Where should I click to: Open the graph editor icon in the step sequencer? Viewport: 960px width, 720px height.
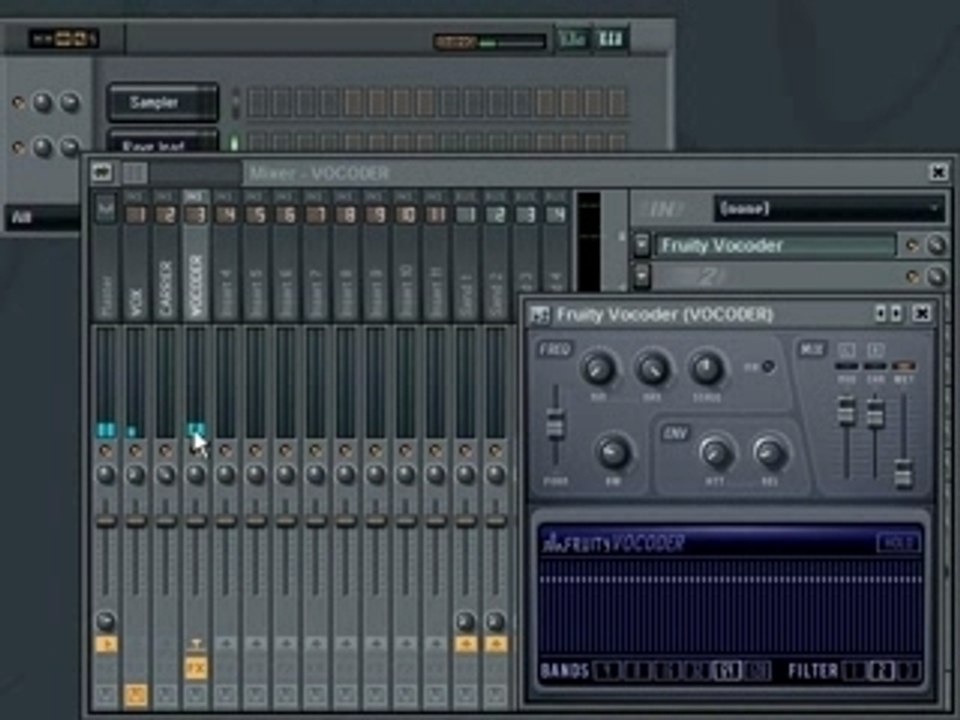tap(572, 40)
